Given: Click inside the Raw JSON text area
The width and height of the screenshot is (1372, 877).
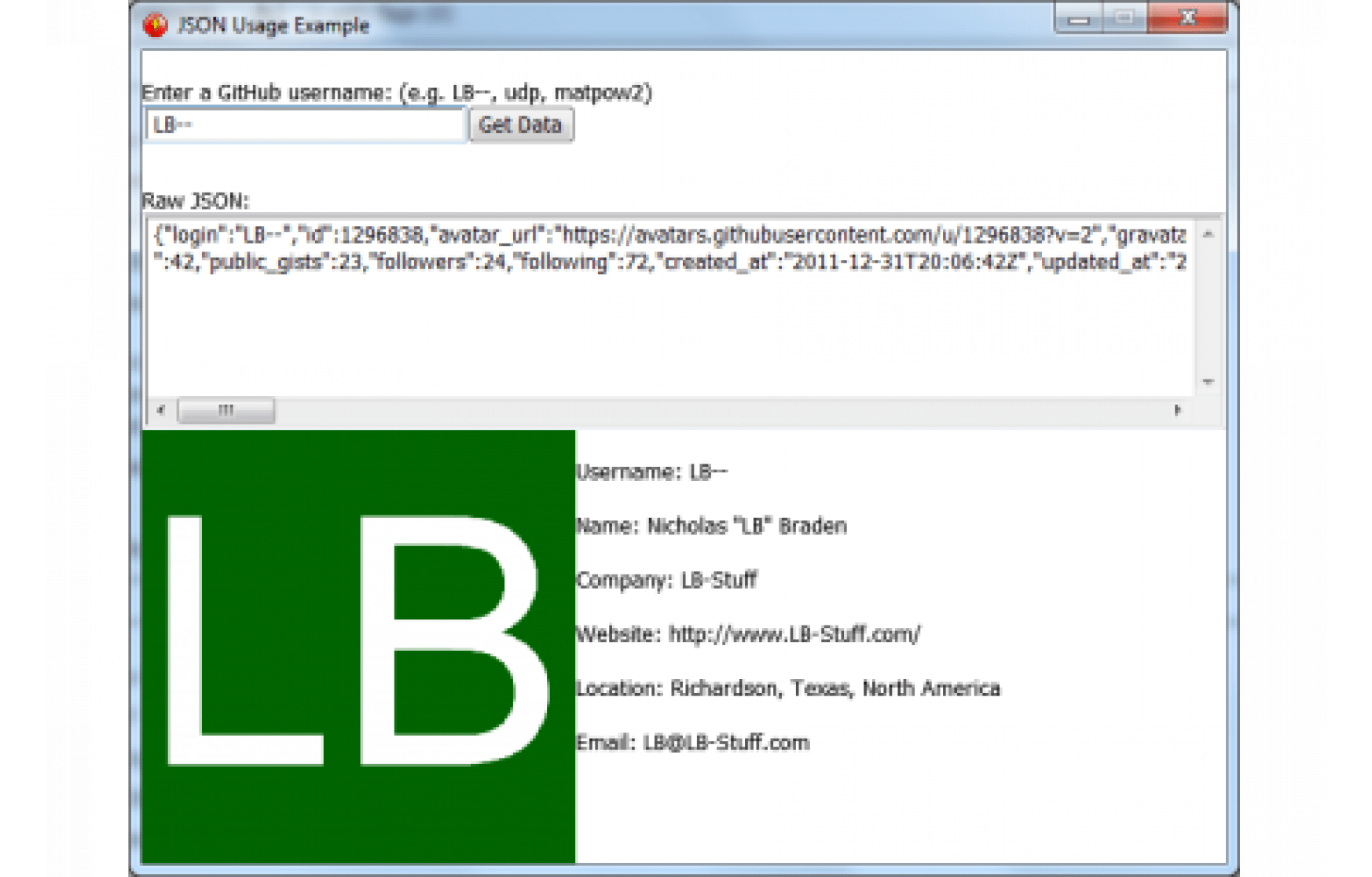Looking at the screenshot, I should pyautogui.click(x=670, y=306).
